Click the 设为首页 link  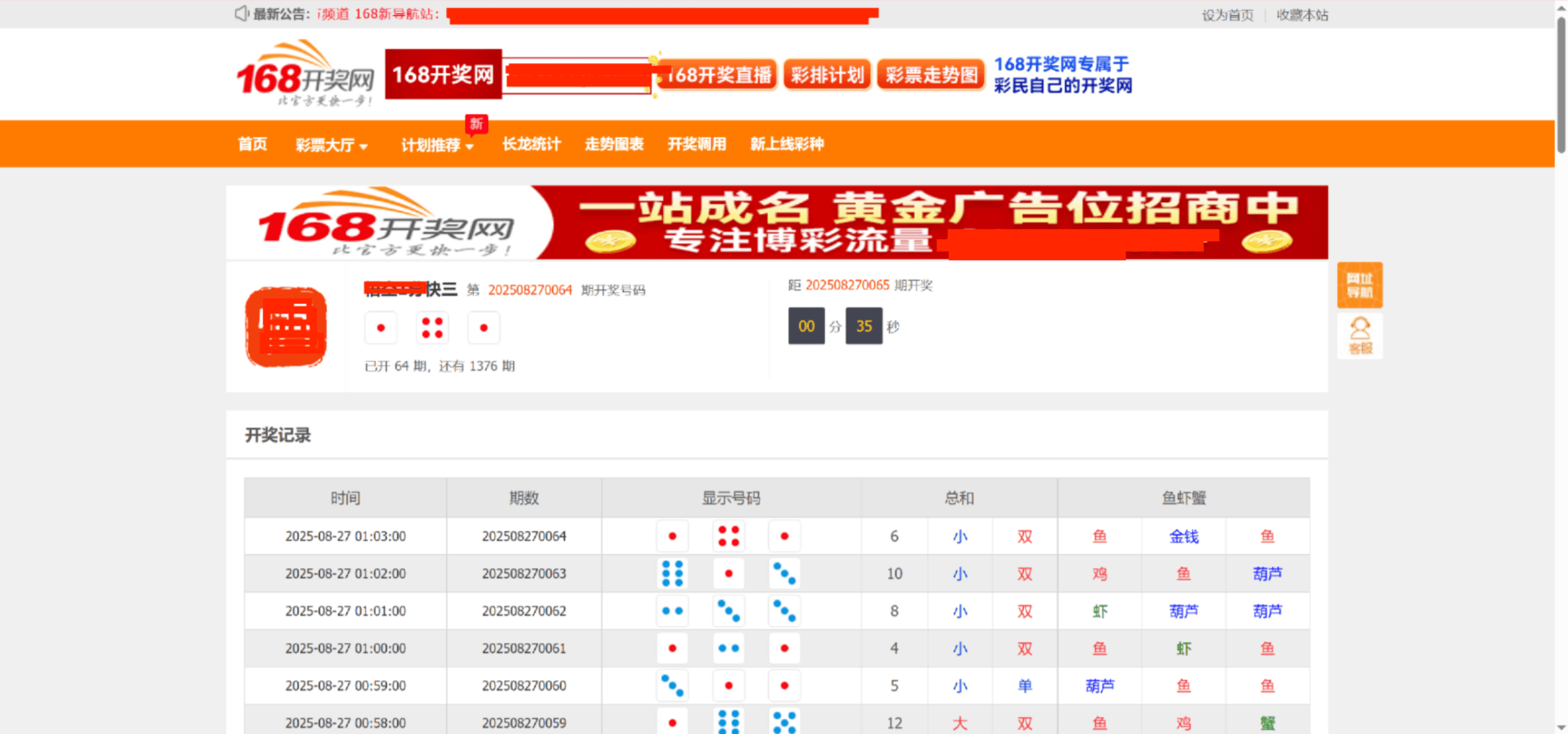pyautogui.click(x=1227, y=15)
